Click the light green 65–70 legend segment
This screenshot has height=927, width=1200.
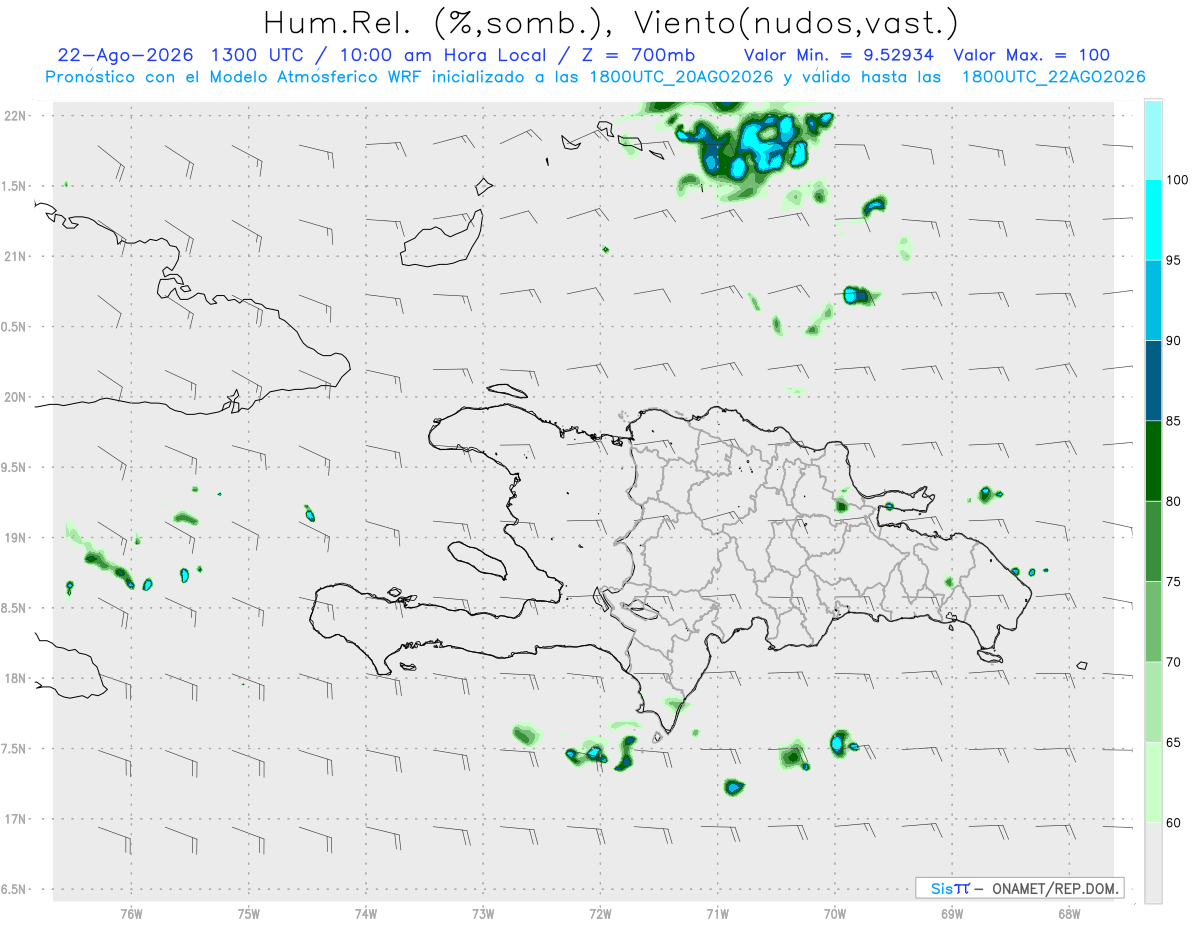pyautogui.click(x=1153, y=702)
